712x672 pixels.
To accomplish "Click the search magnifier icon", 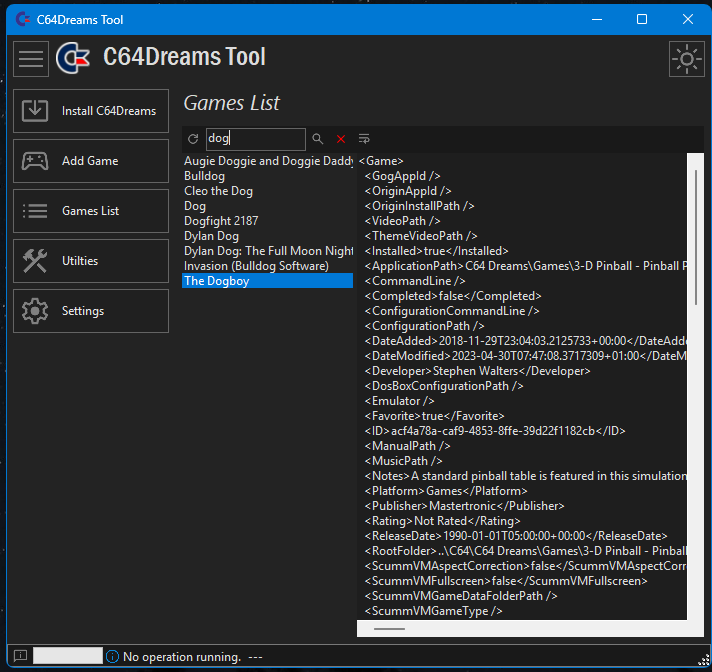I will tap(318, 138).
